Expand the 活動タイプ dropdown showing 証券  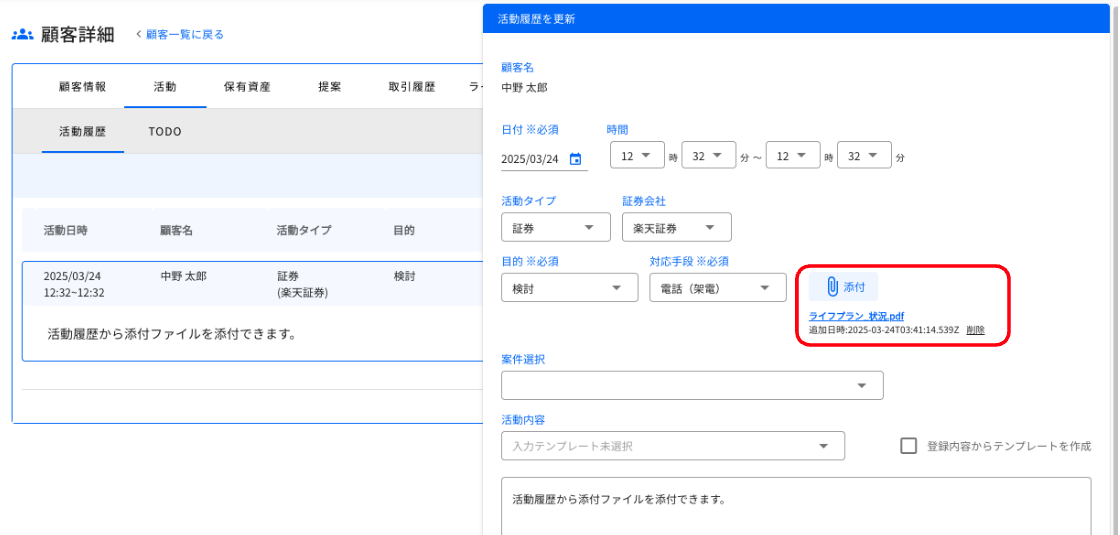pyautogui.click(x=556, y=227)
